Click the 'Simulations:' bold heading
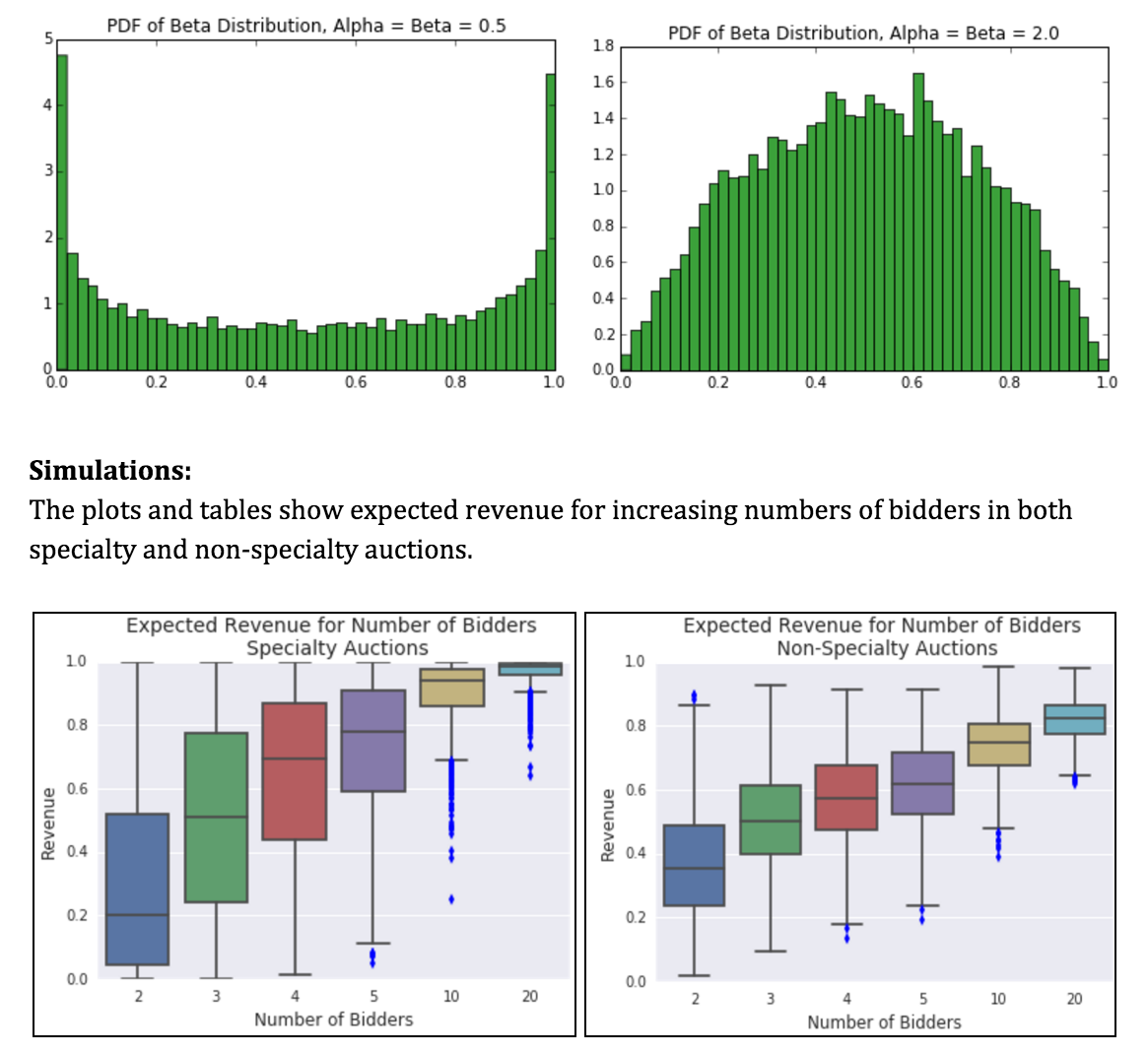Viewport: 1148px width, 1055px height. tap(110, 471)
